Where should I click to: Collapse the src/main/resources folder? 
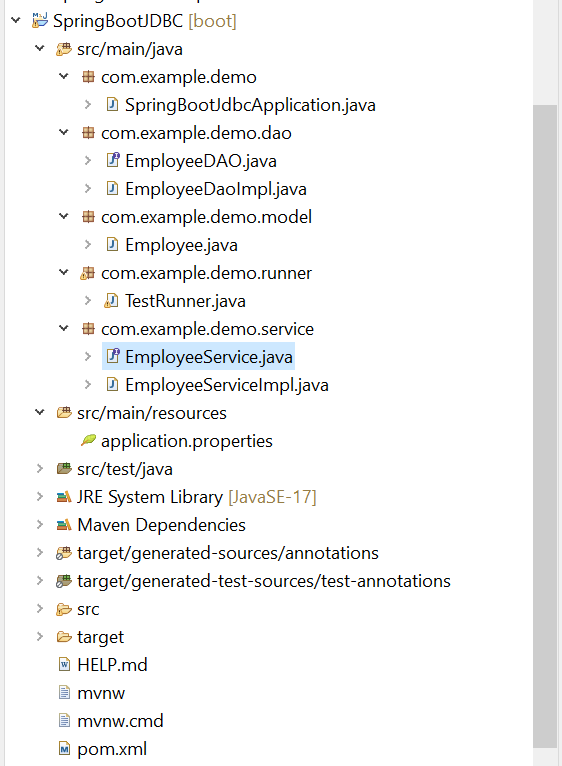pos(40,412)
